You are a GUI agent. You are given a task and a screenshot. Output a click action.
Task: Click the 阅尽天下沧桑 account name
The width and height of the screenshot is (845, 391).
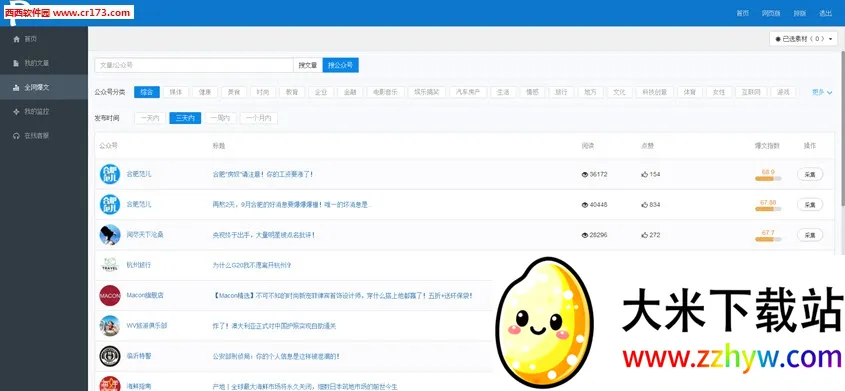[x=145, y=235]
